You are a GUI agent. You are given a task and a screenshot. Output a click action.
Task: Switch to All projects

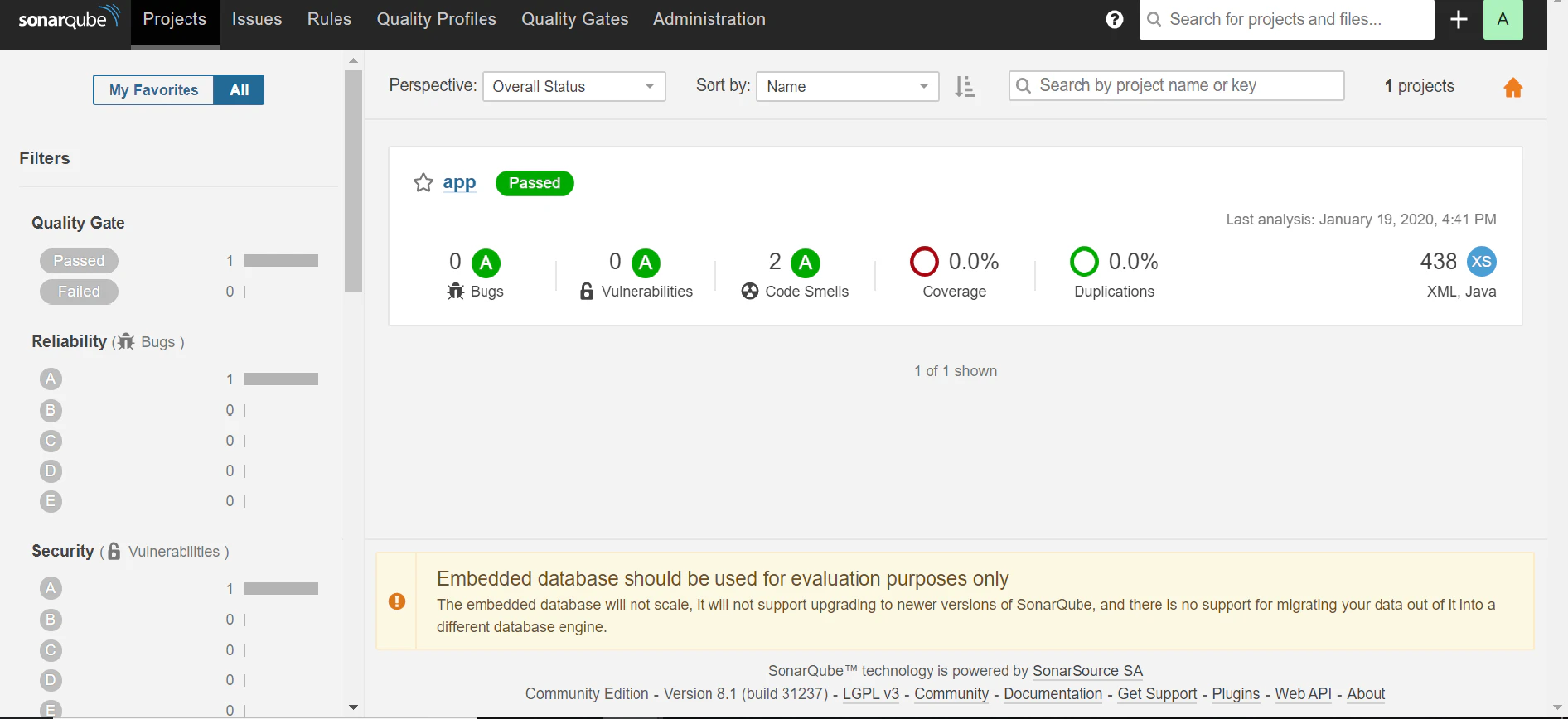click(x=240, y=90)
